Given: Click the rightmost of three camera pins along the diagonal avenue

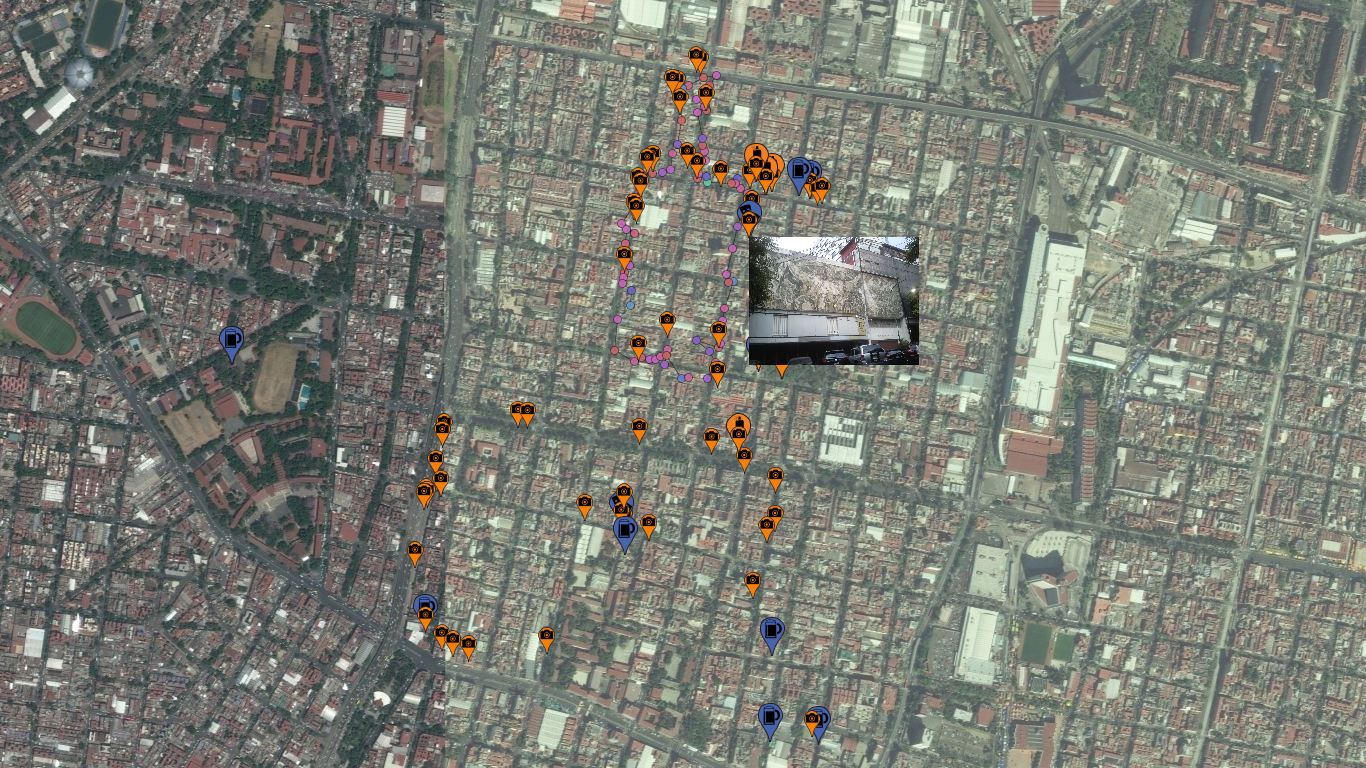Looking at the screenshot, I should (x=468, y=646).
